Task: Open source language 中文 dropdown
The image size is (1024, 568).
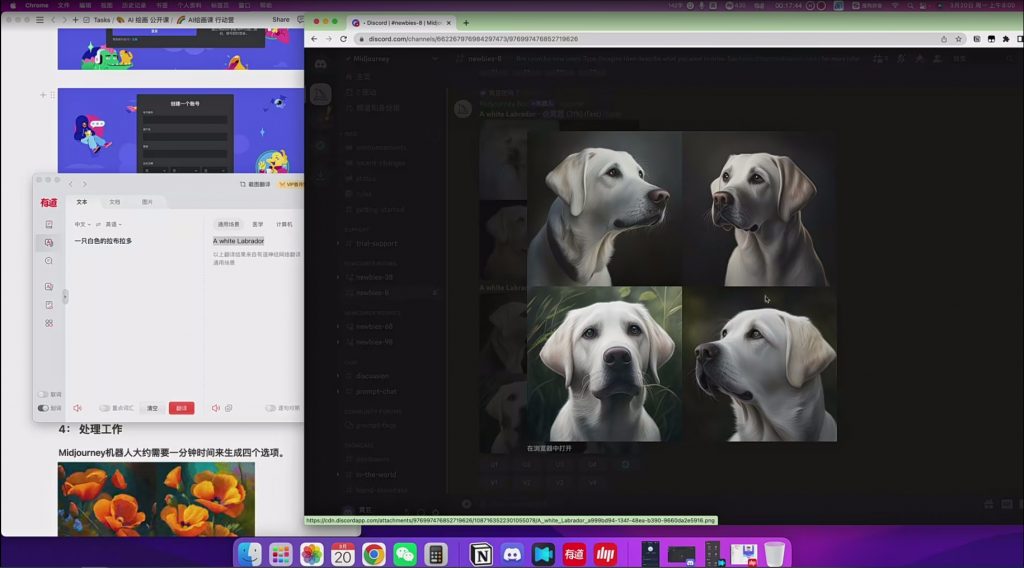Action: [x=82, y=225]
